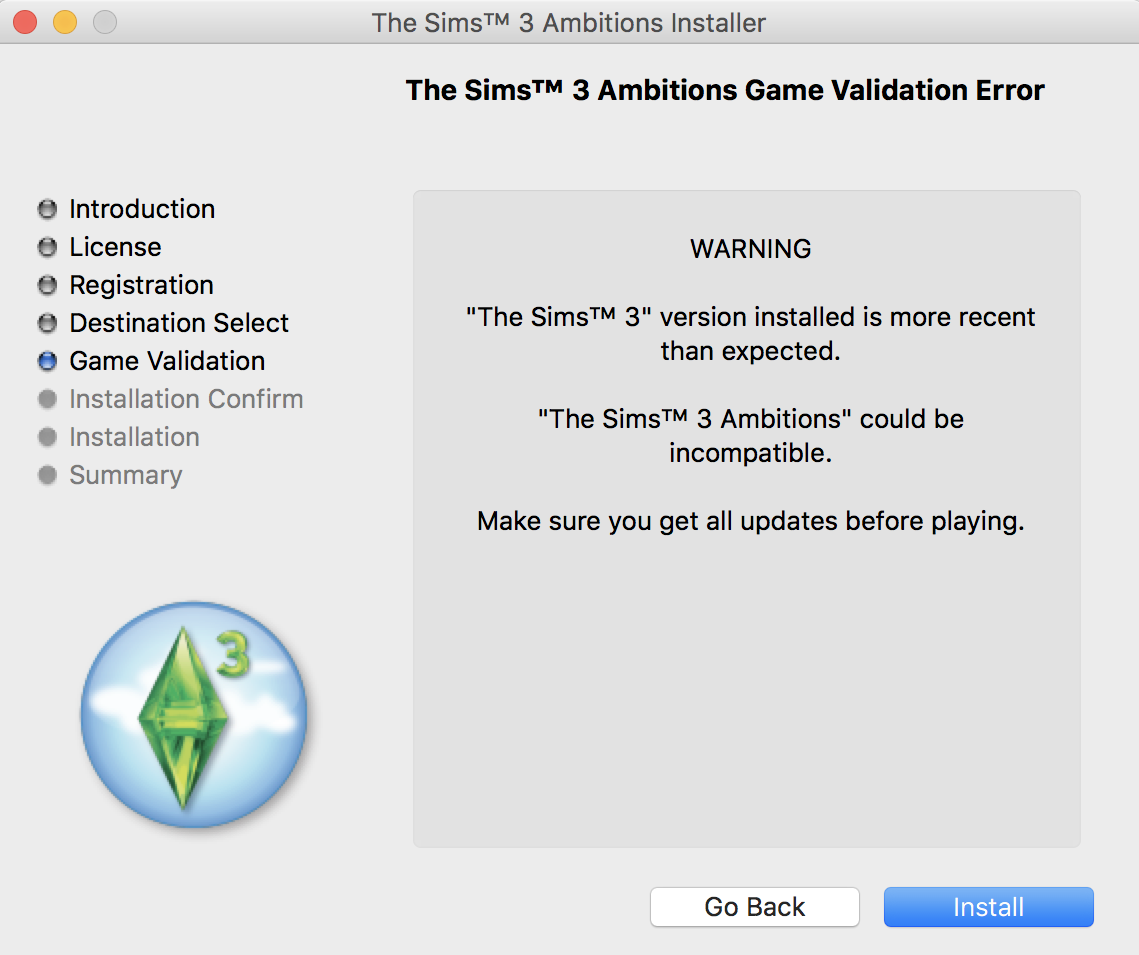Select the Introduction step label
Screen dimensions: 1139x955
142,209
